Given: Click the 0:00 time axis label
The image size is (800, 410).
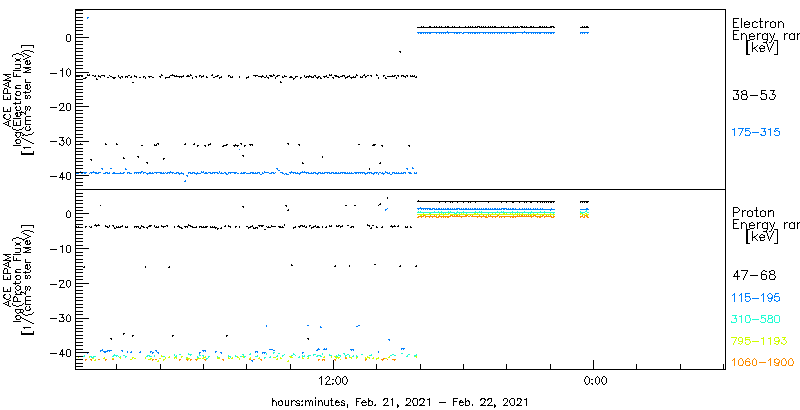Looking at the screenshot, I should pos(594,380).
